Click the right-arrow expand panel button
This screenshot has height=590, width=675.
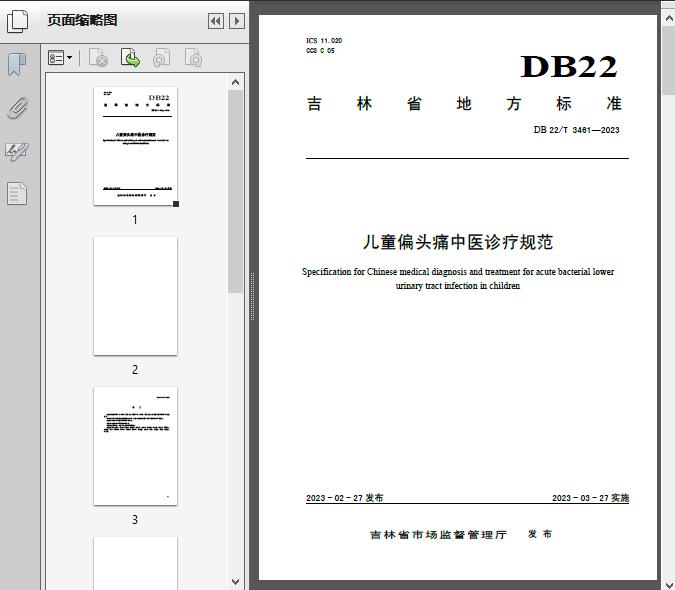237,21
